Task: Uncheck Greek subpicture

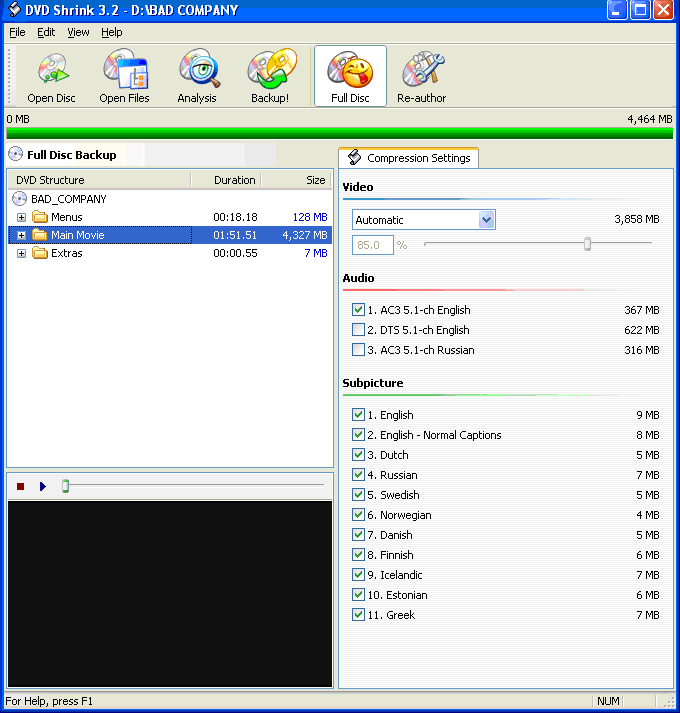Action: (x=358, y=615)
